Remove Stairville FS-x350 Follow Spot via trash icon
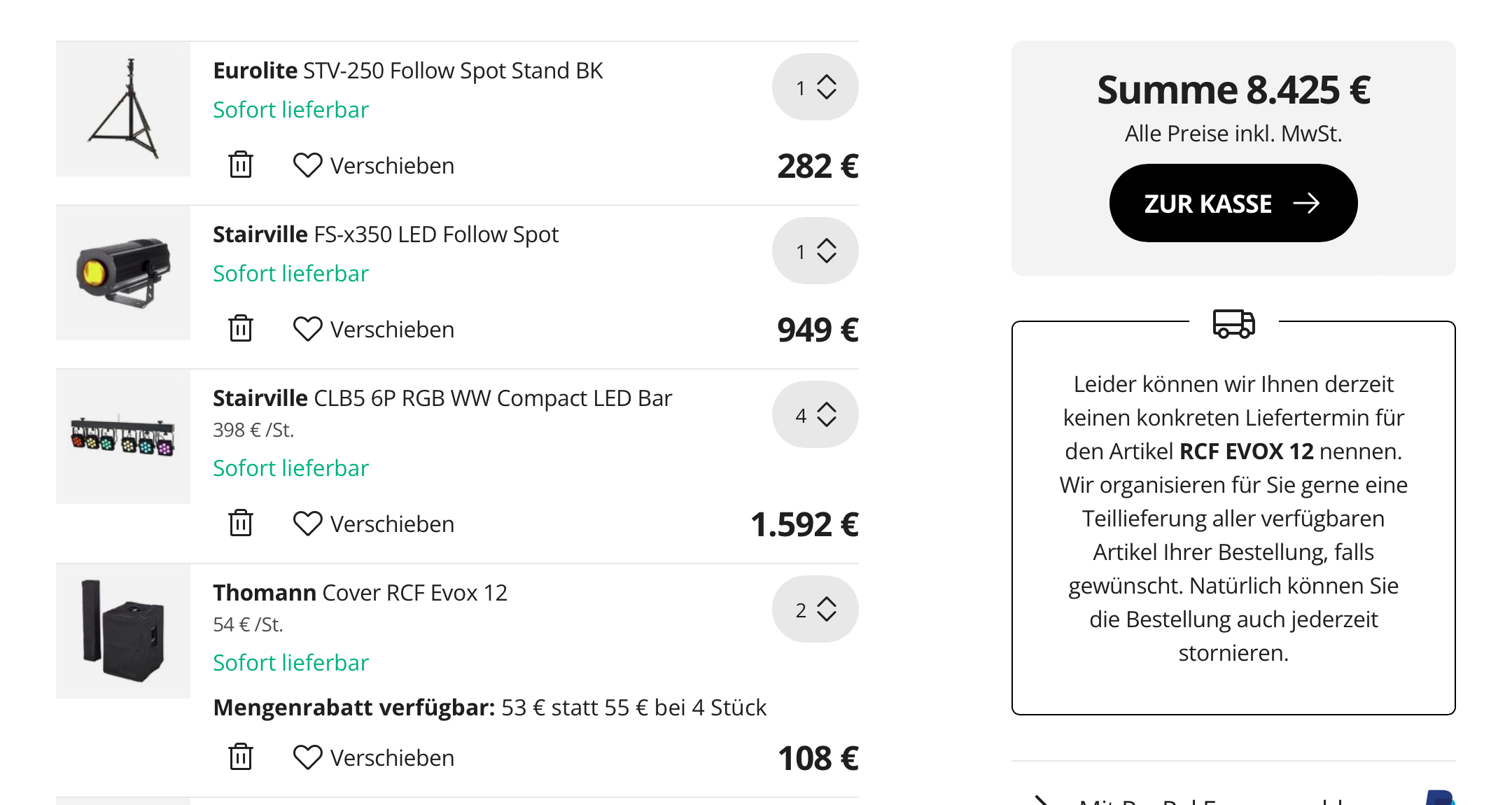 coord(241,329)
